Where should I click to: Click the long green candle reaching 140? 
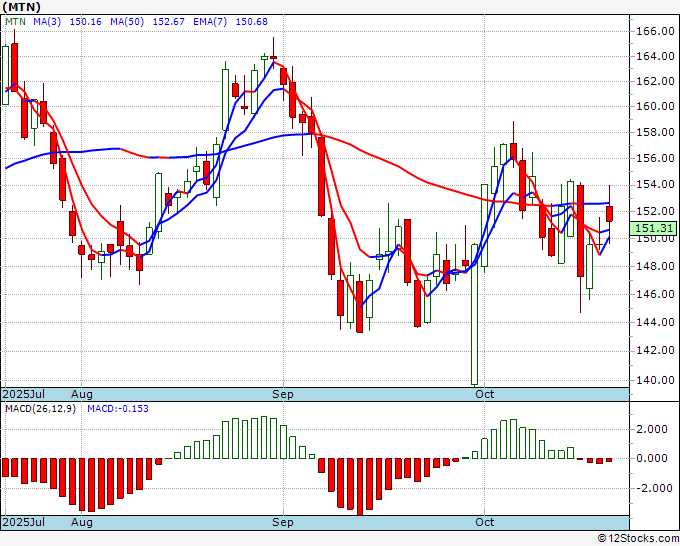point(474,314)
